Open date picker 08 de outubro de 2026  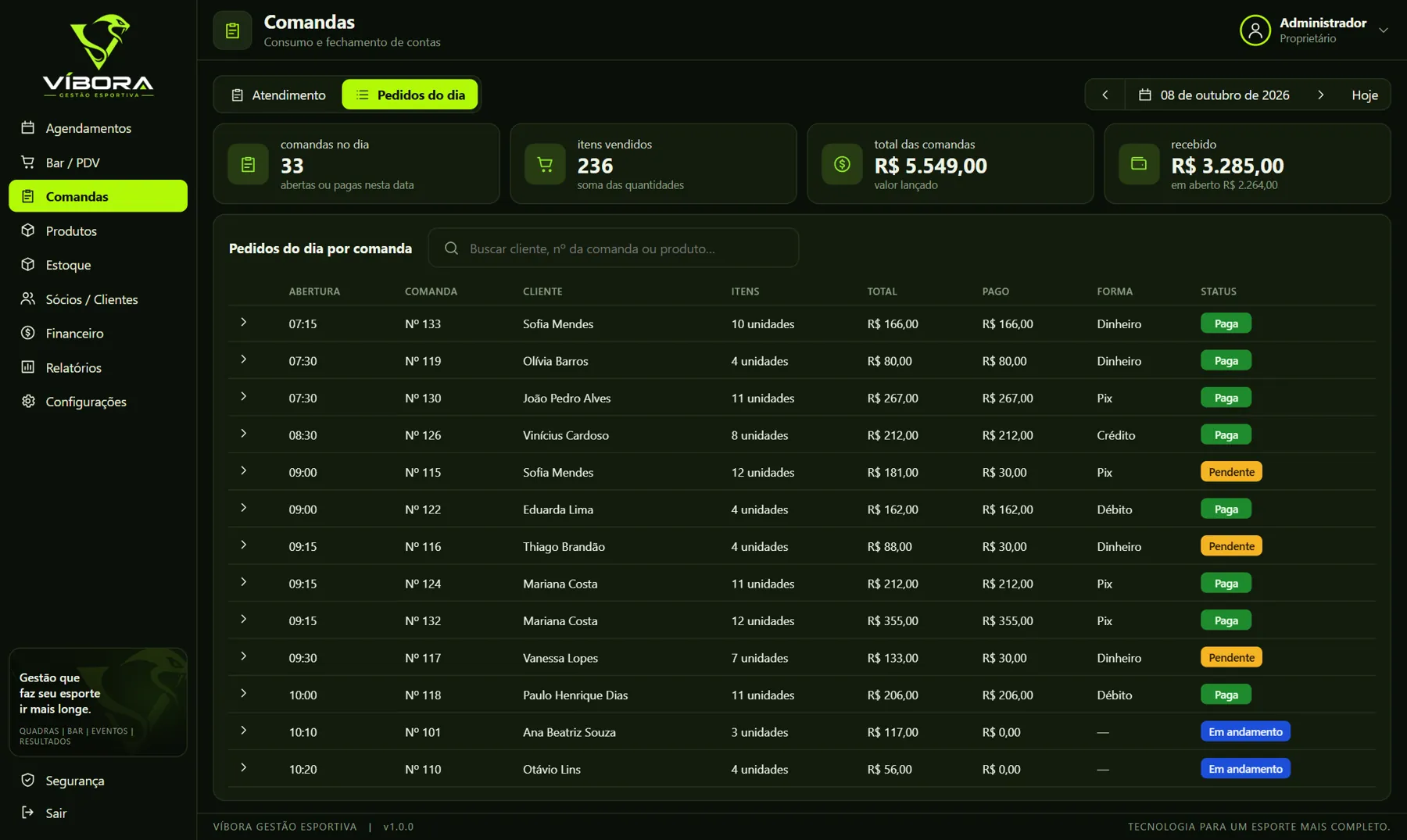click(1214, 95)
